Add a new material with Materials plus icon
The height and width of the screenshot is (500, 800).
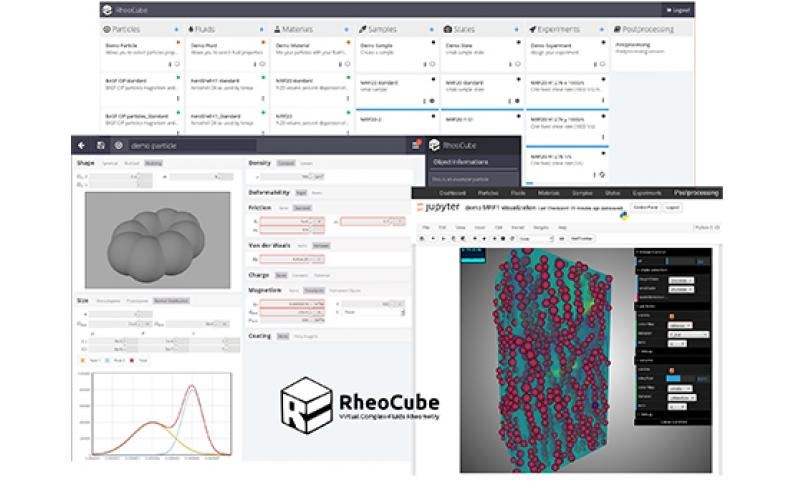click(x=346, y=30)
